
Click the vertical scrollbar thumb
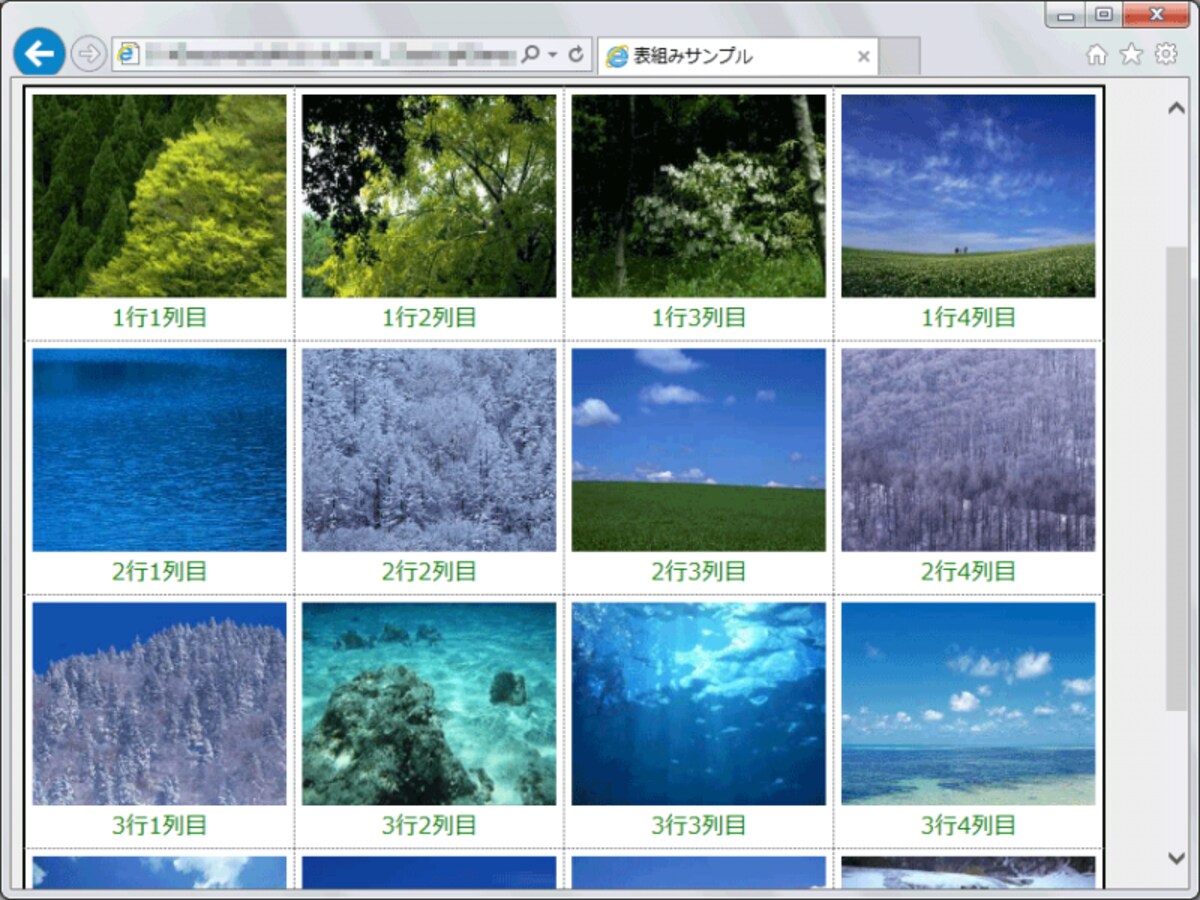[1176, 478]
